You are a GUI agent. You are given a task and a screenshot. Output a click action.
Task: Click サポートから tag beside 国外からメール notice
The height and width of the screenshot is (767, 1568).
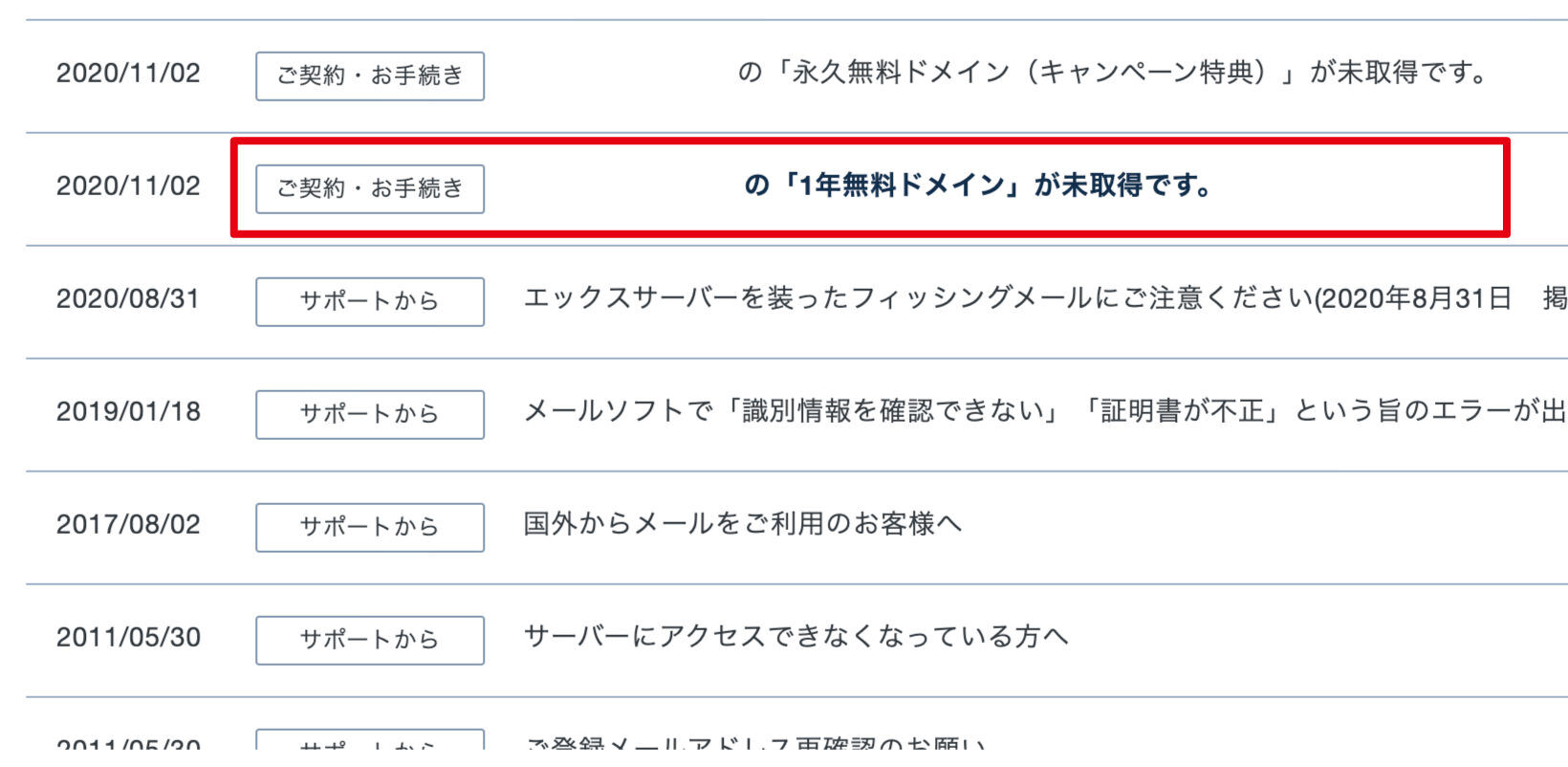point(370,527)
